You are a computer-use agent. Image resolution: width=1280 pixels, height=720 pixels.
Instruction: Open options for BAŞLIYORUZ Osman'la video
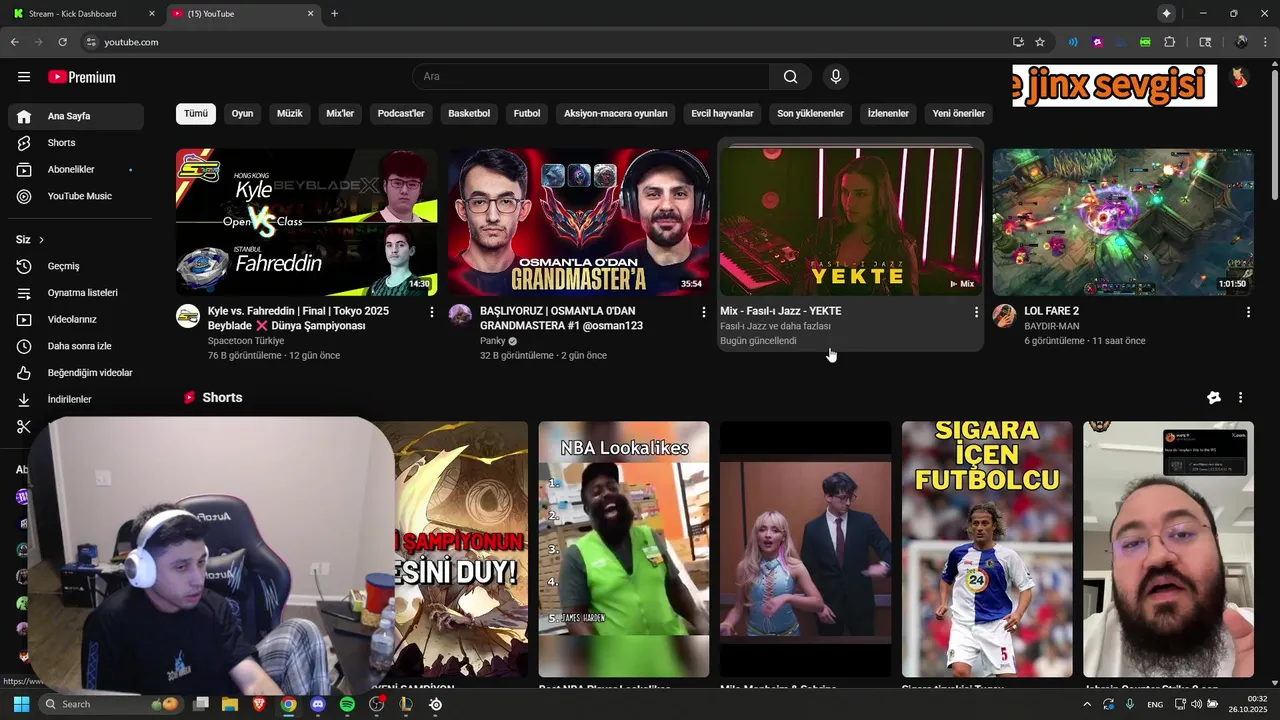click(704, 312)
